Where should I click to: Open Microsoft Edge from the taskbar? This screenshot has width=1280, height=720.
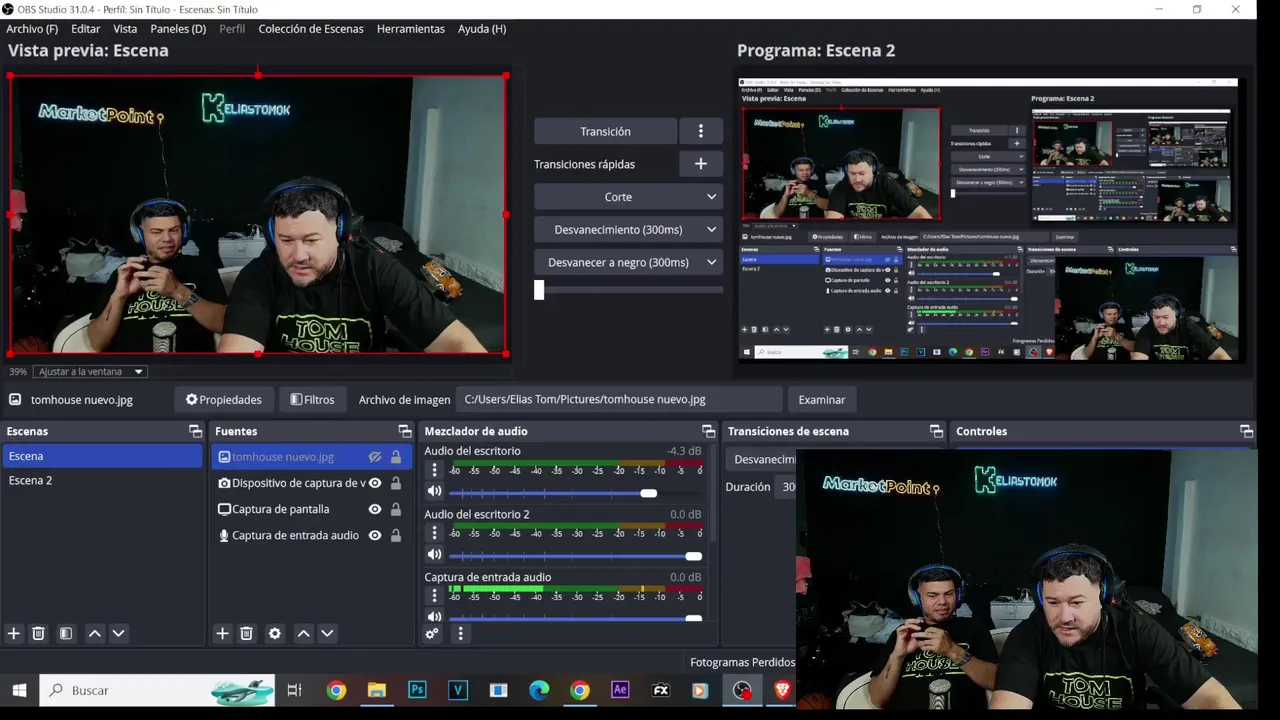pyautogui.click(x=539, y=690)
